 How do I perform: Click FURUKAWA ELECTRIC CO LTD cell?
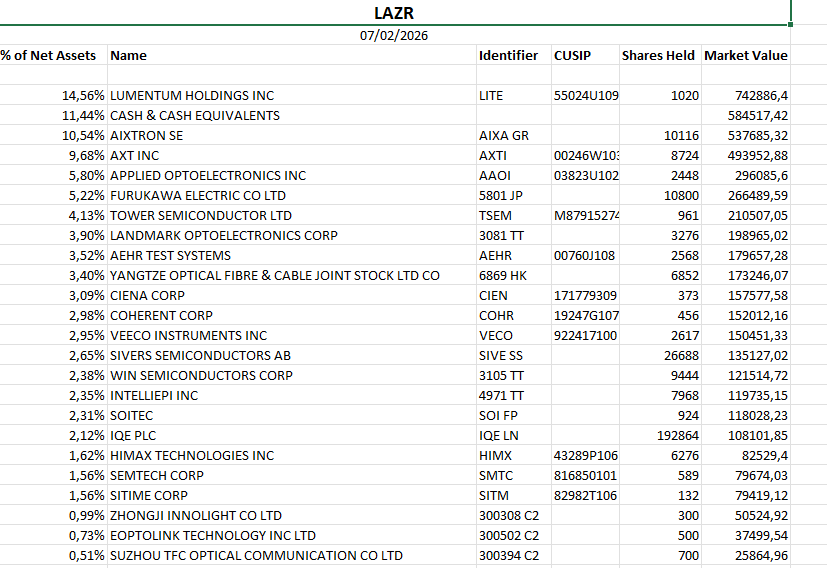coord(292,196)
